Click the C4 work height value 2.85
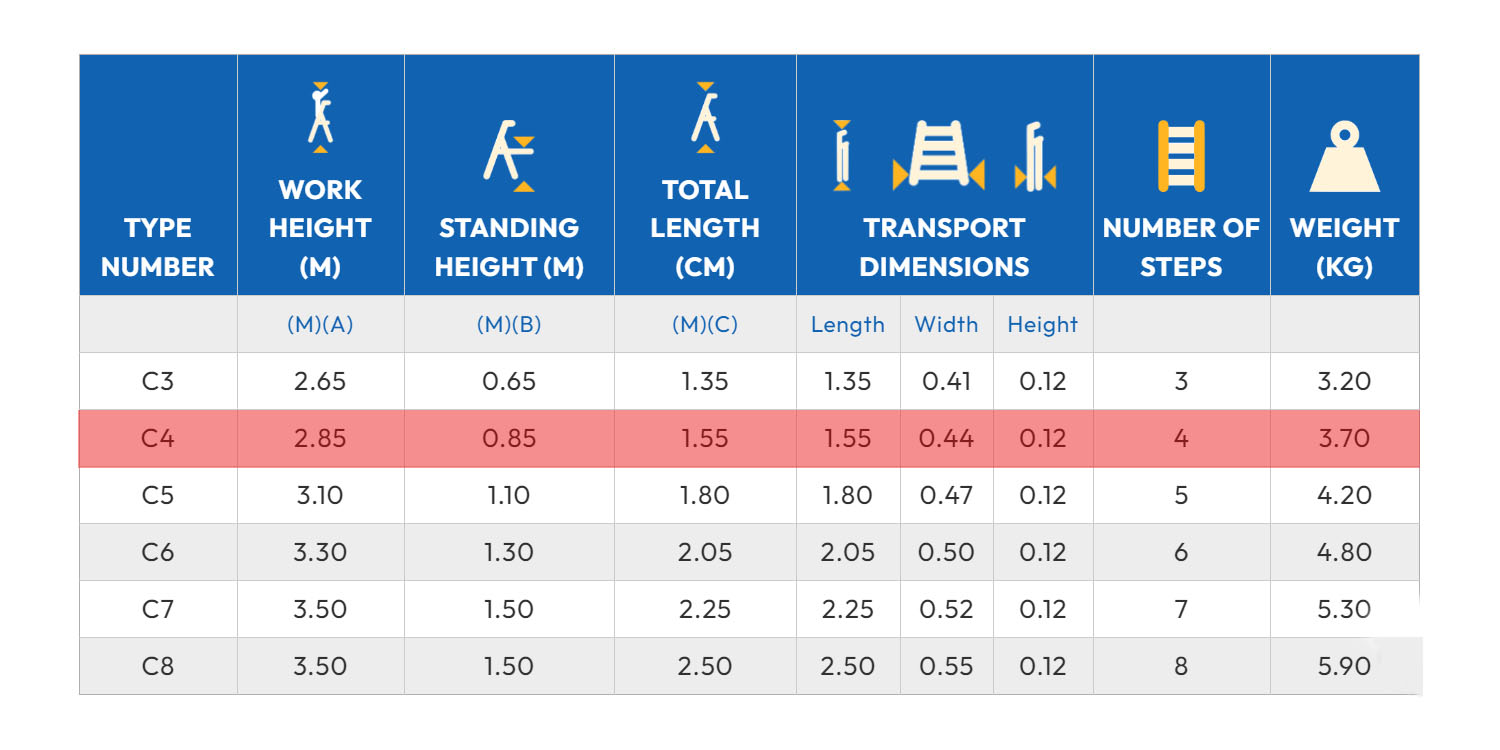The height and width of the screenshot is (750, 1500). point(320,438)
